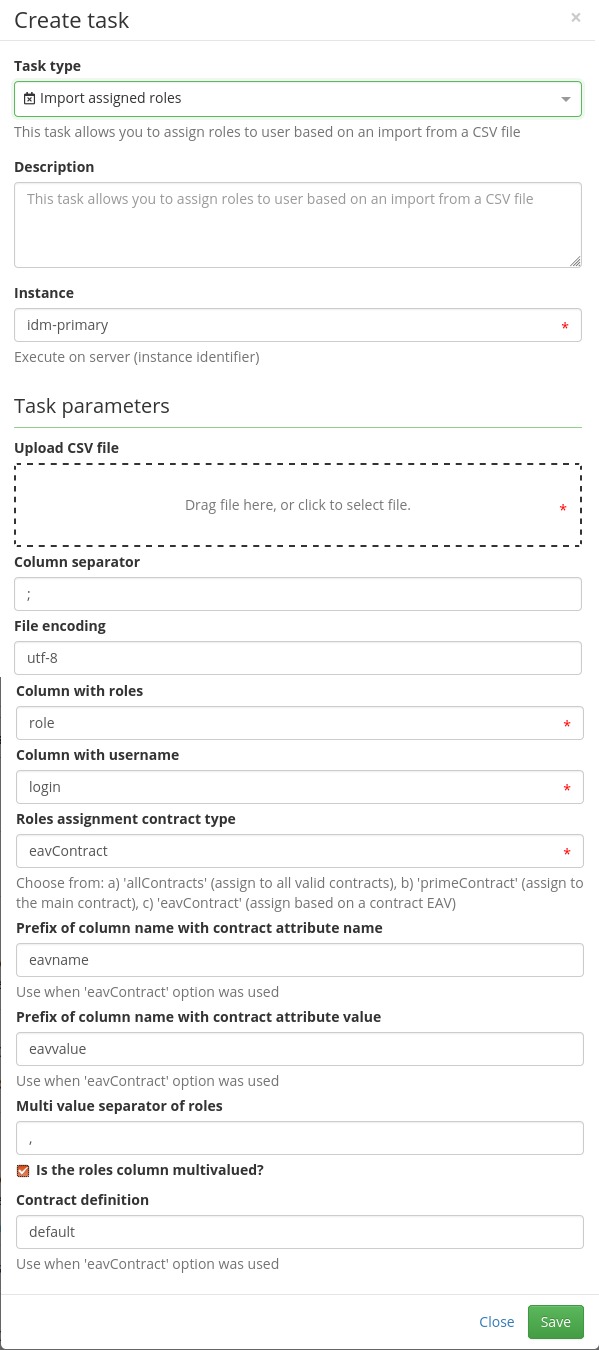The height and width of the screenshot is (1350, 599).
Task: Toggle 'Is the roles column multivalued?' checkbox
Action: pyautogui.click(x=23, y=1170)
